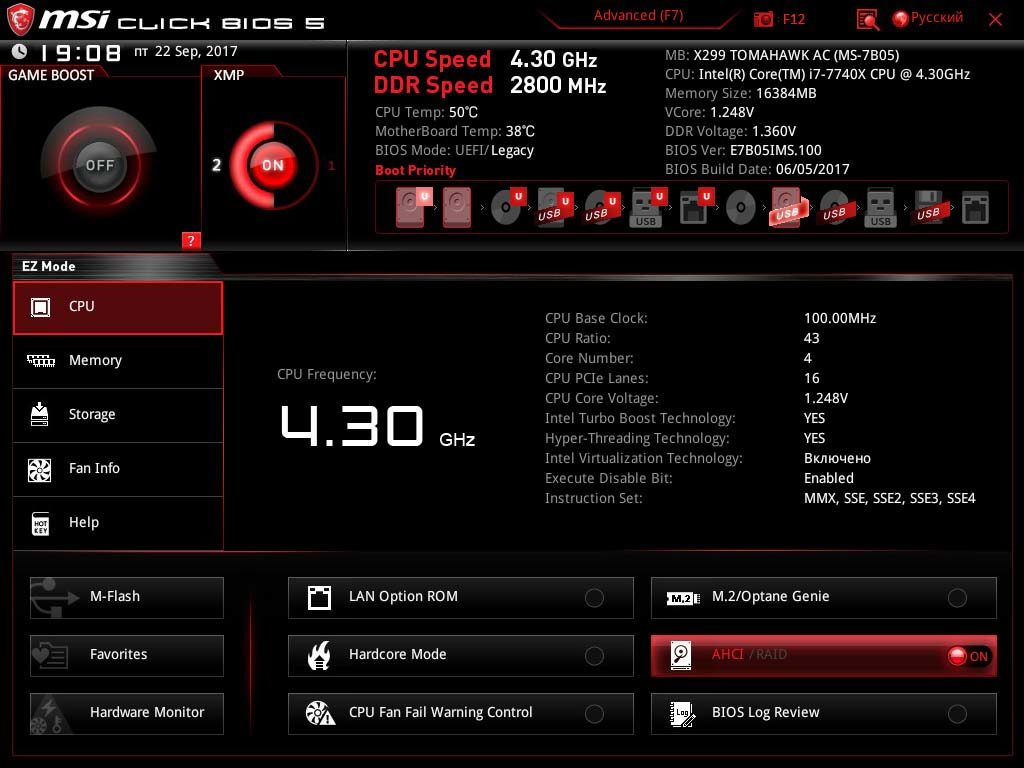Toggle the XMP ON dial
Screen dimensions: 1024x768
(273, 165)
